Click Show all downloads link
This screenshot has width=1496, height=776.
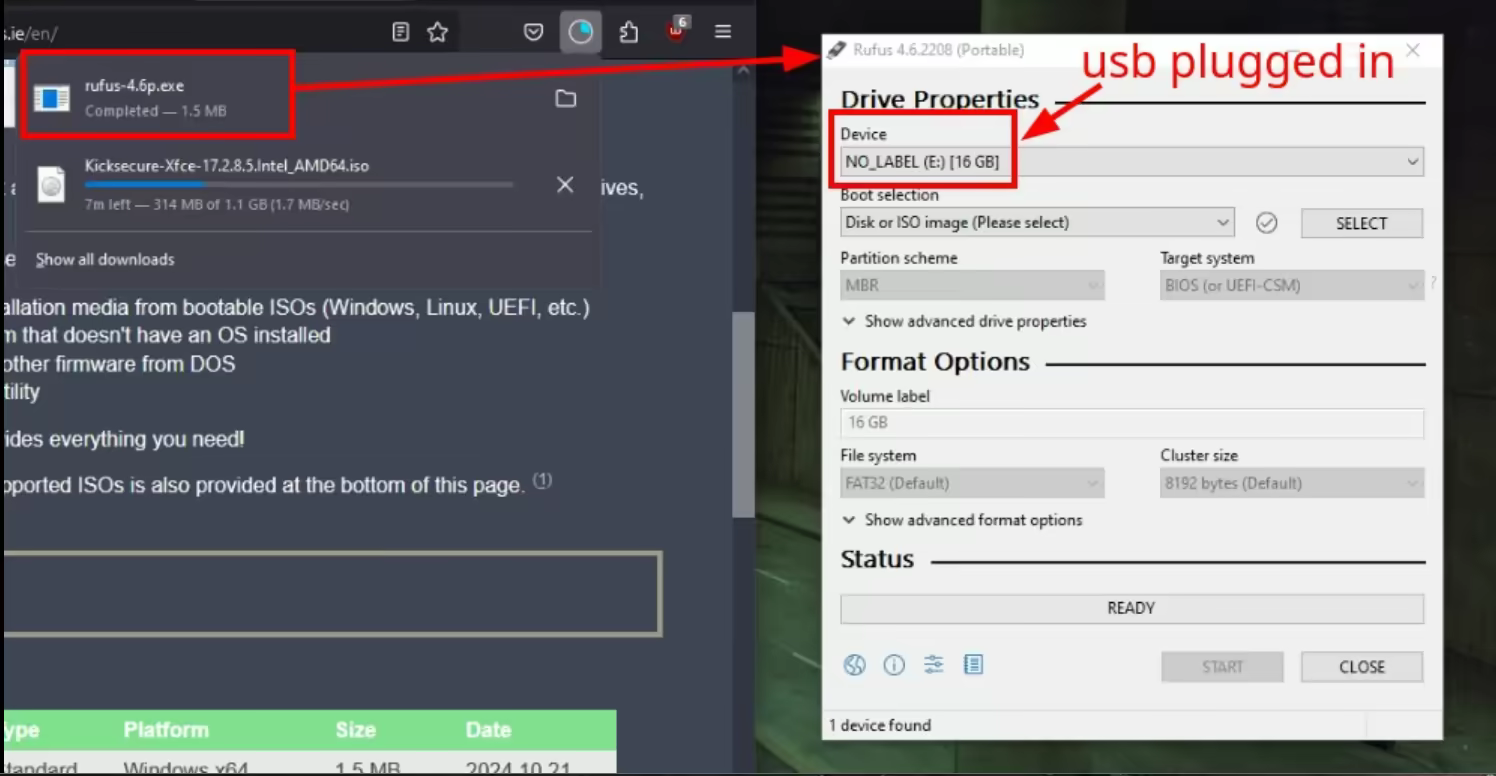pyautogui.click(x=105, y=260)
